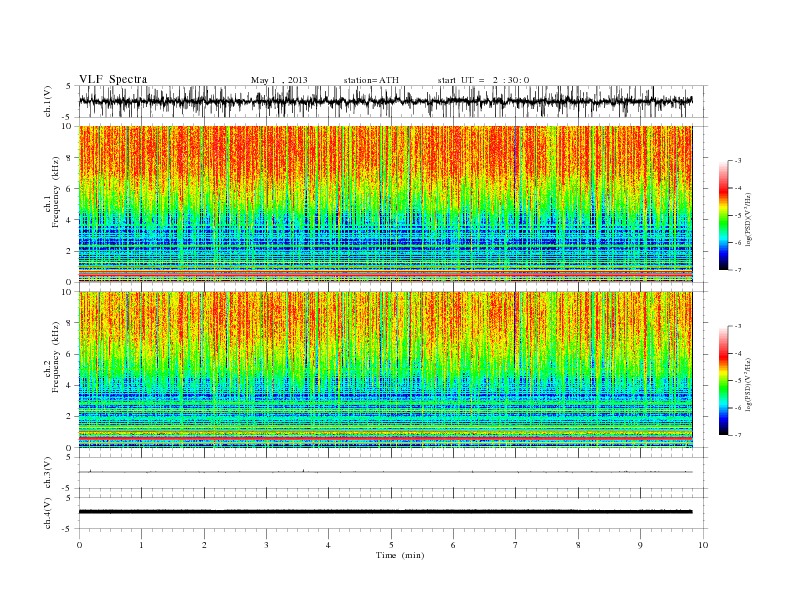Click the ch.4 voltage trace panel
This screenshot has height=612, width=792.
pyautogui.click(x=393, y=512)
